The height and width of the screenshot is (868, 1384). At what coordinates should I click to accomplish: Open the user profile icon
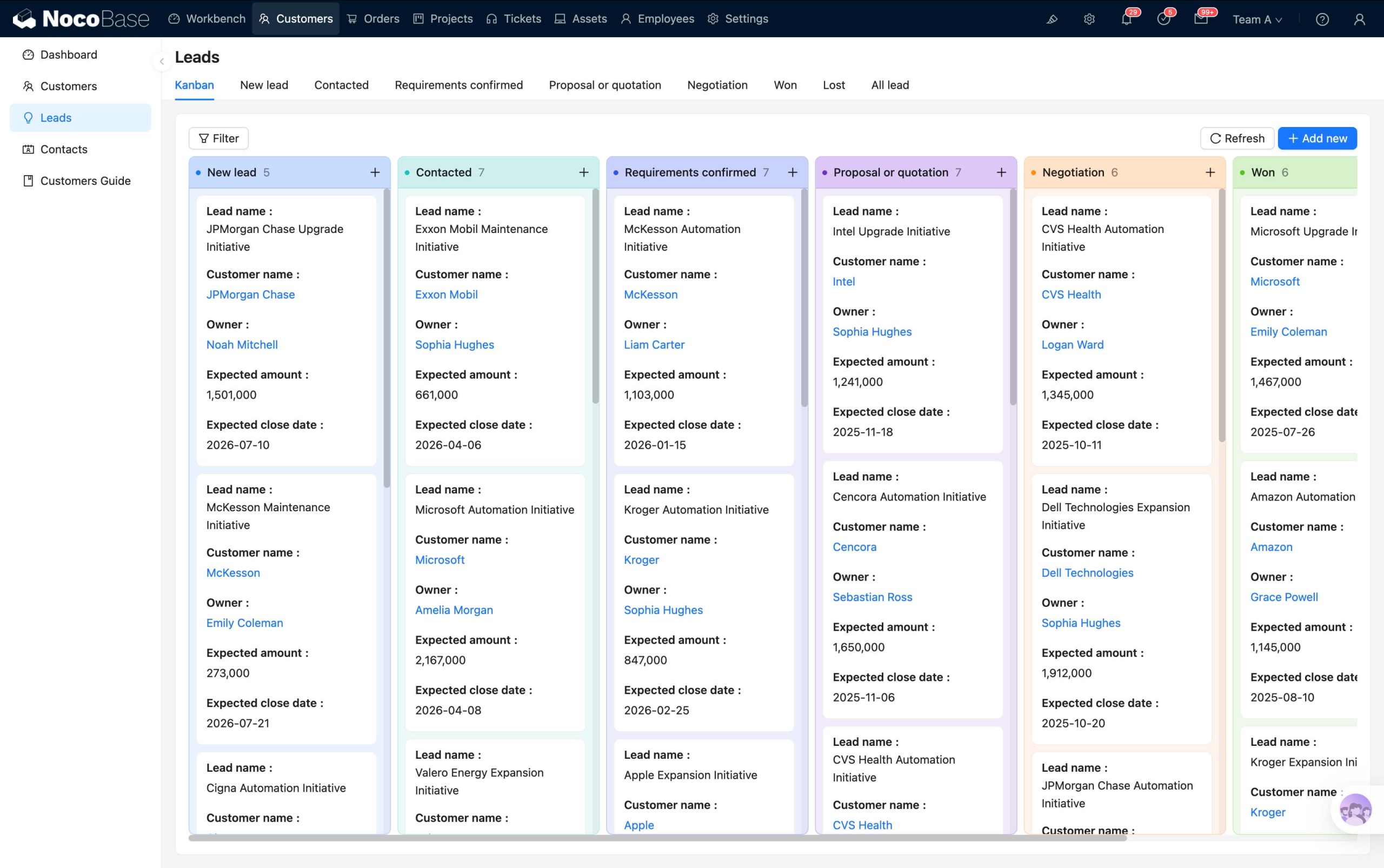[1359, 19]
